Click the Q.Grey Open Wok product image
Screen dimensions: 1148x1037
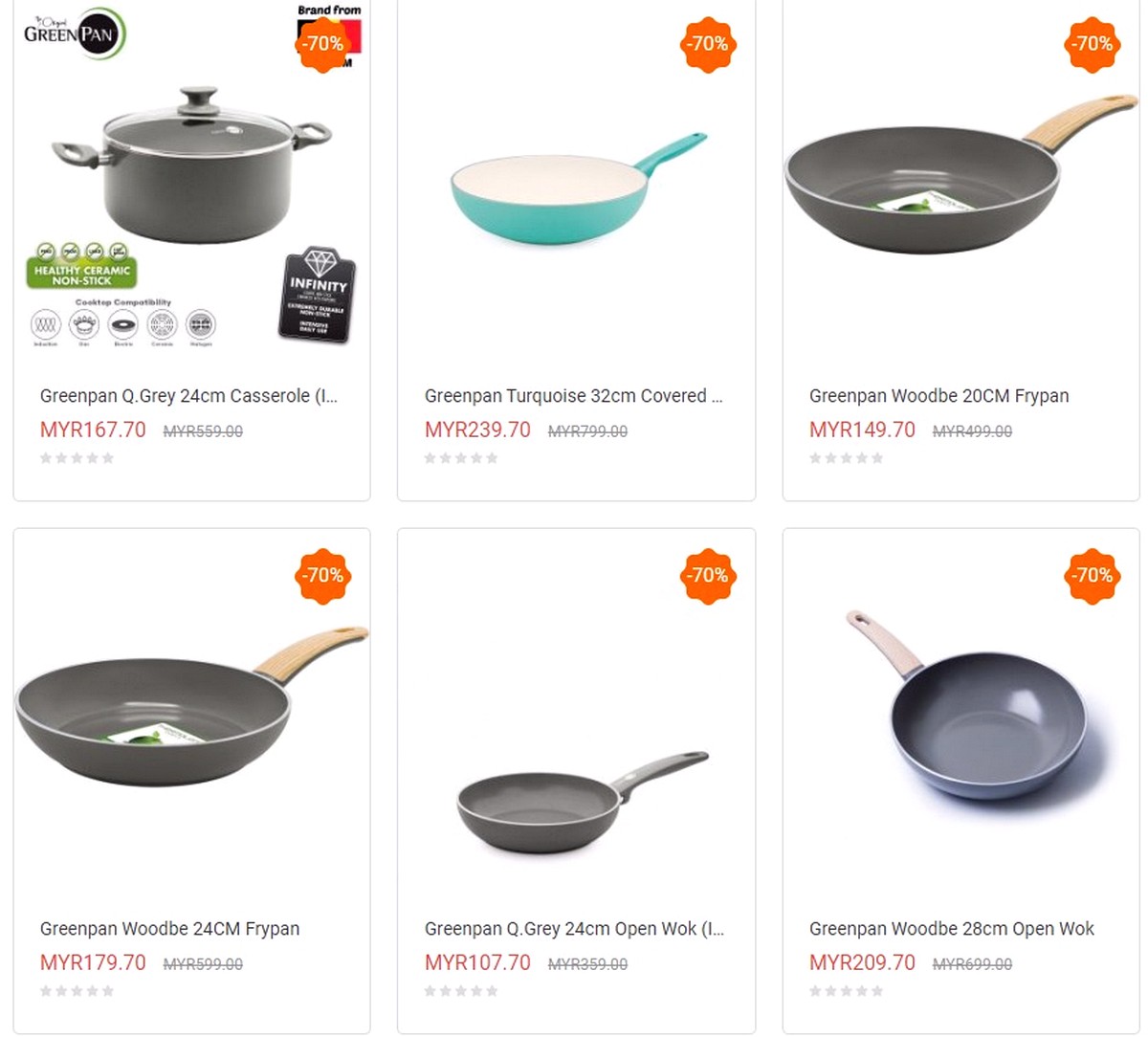(x=581, y=799)
